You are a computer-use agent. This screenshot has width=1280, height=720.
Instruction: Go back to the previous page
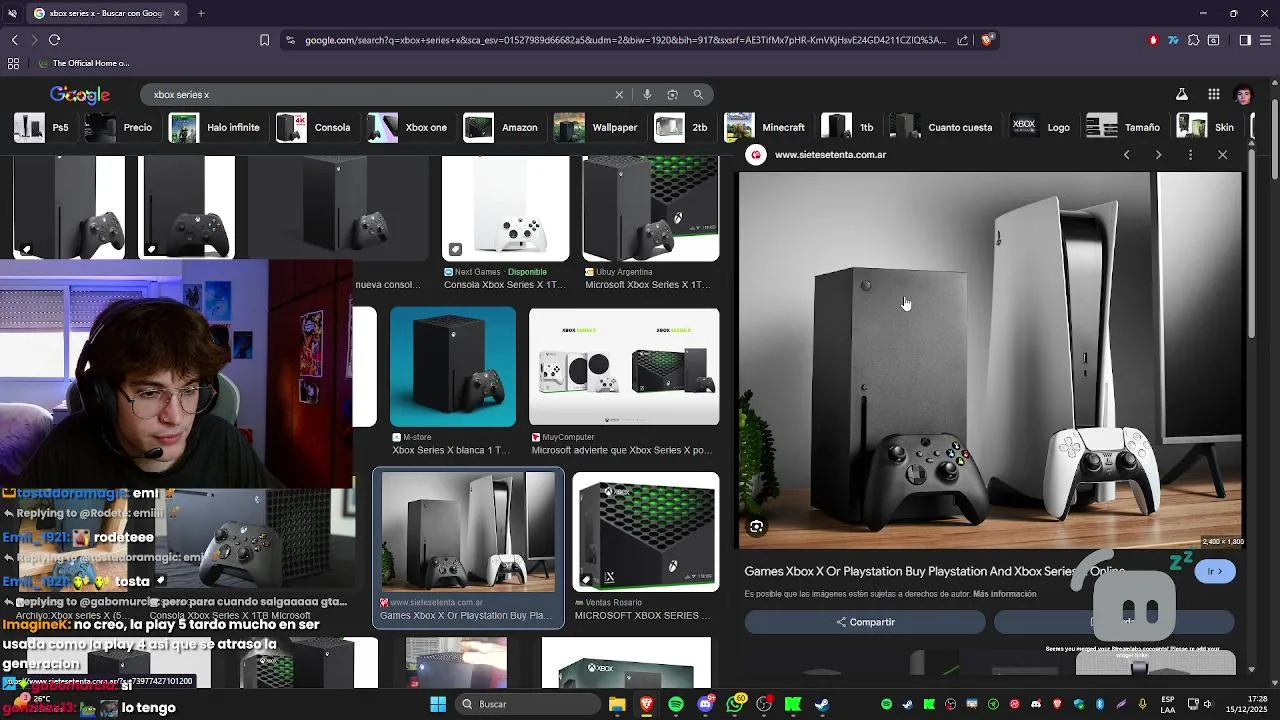click(15, 40)
